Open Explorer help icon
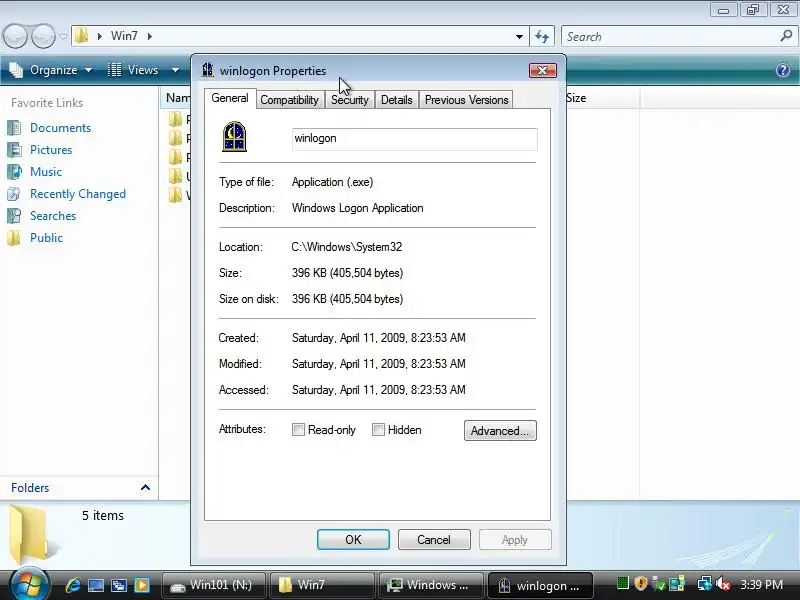800x600 pixels. pos(783,70)
